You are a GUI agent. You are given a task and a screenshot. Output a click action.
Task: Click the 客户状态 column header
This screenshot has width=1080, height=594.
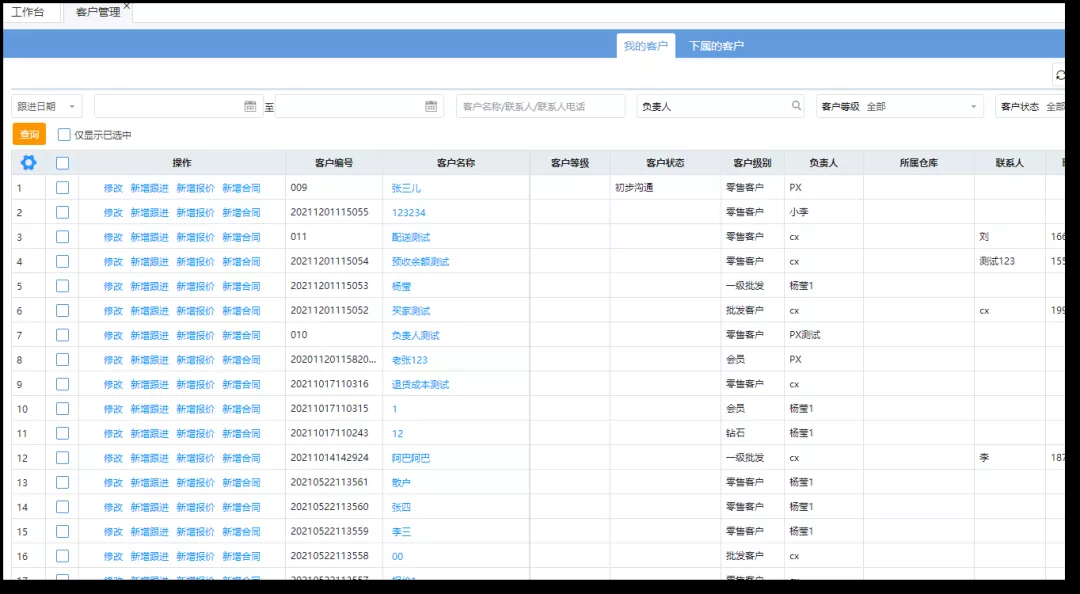click(x=665, y=163)
